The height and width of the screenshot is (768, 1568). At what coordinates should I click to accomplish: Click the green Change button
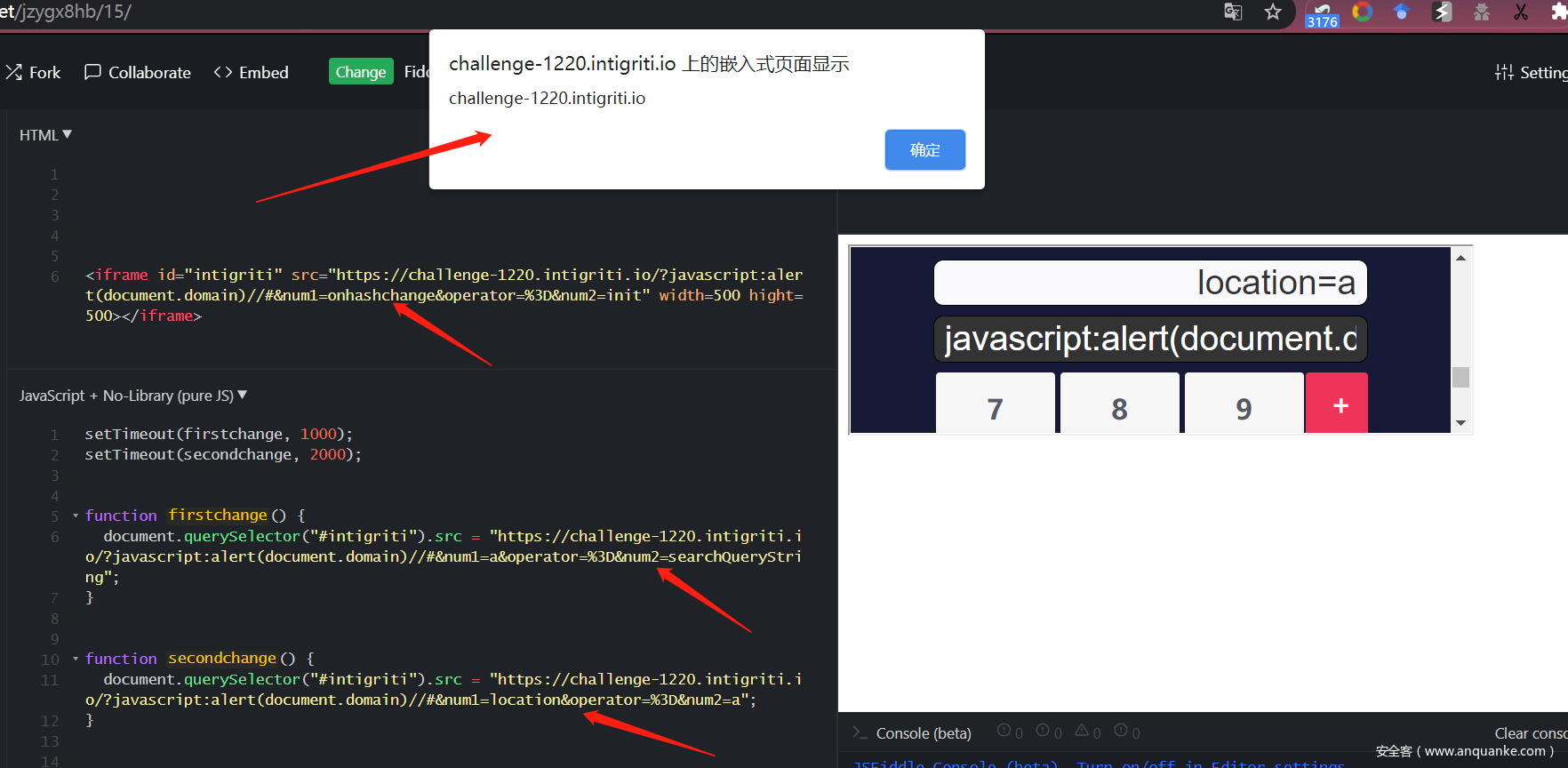[x=361, y=72]
